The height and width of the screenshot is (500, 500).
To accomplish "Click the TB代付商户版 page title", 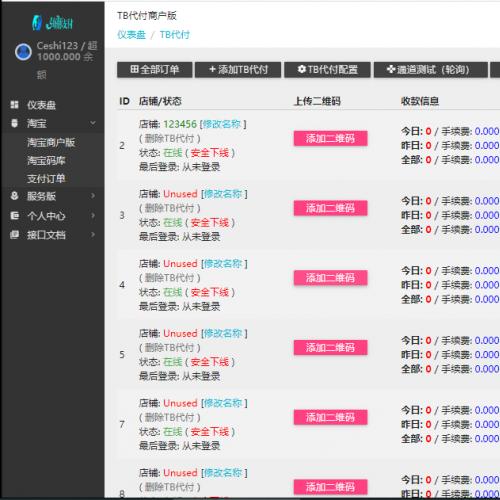I will (147, 16).
